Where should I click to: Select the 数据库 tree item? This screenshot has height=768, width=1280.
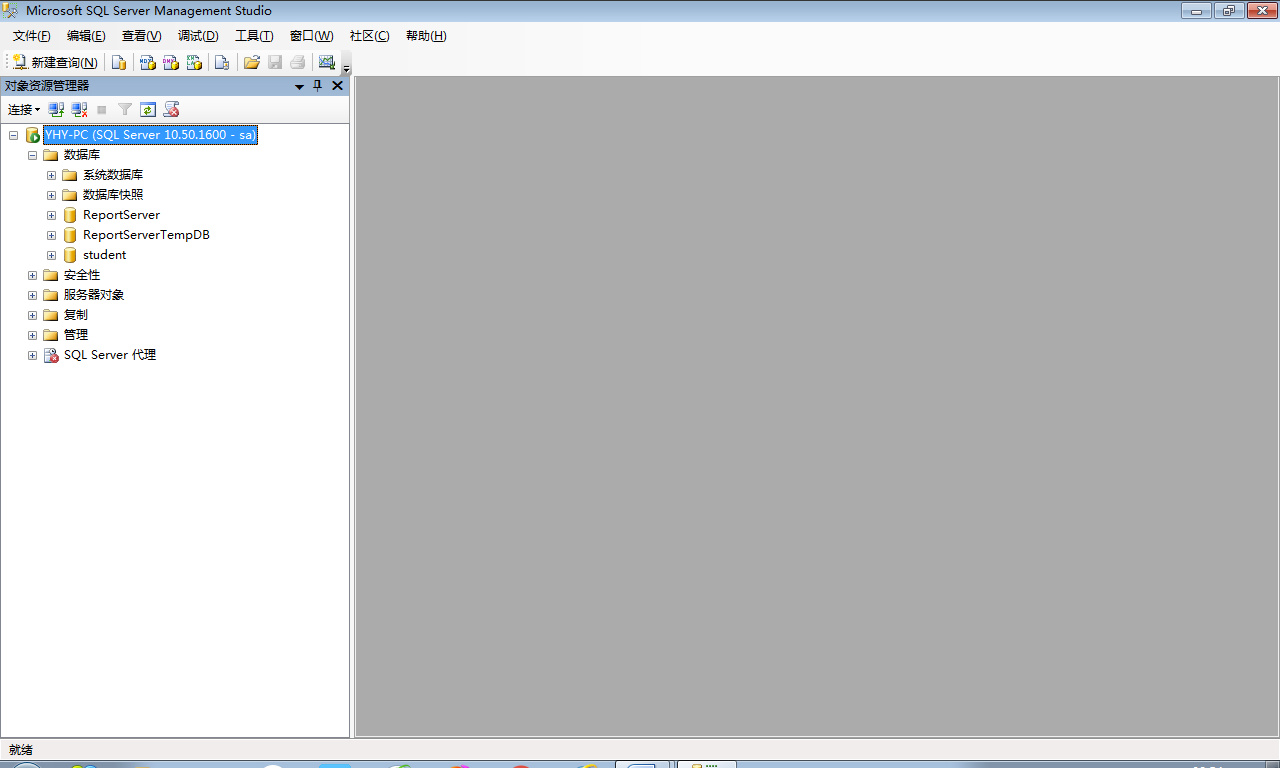82,155
